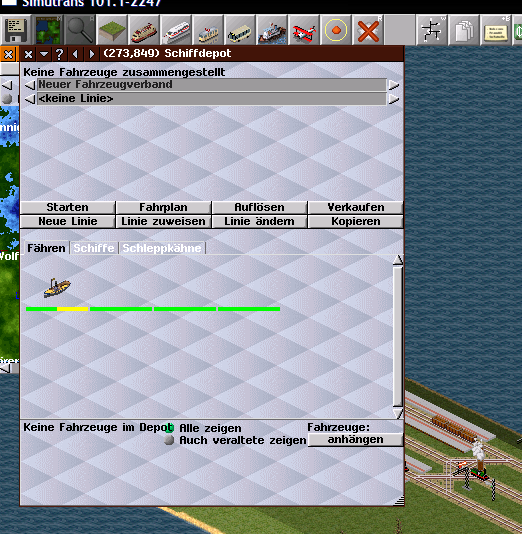Switch to the Schiffe tab

coord(94,248)
